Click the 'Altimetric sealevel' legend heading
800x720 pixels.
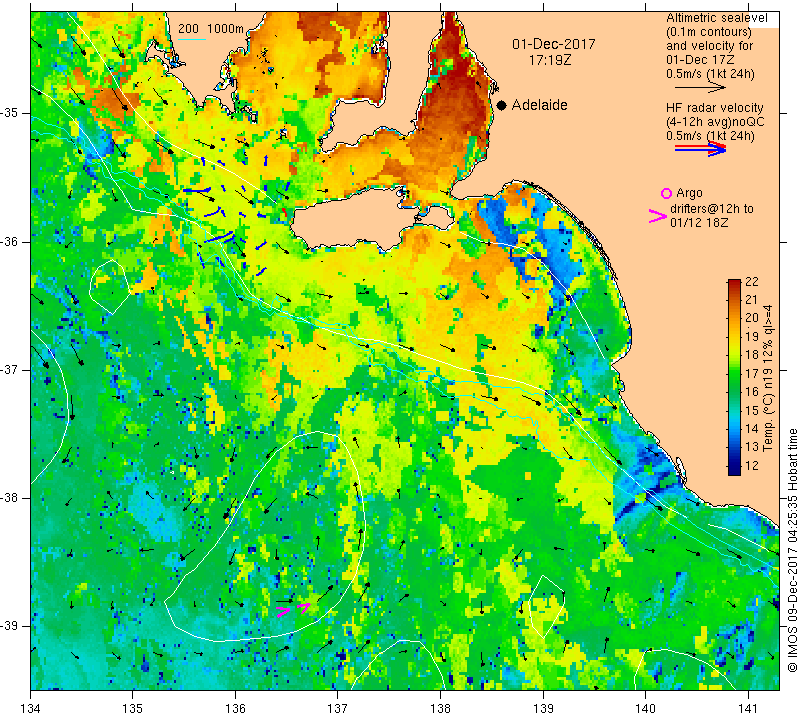pos(716,18)
